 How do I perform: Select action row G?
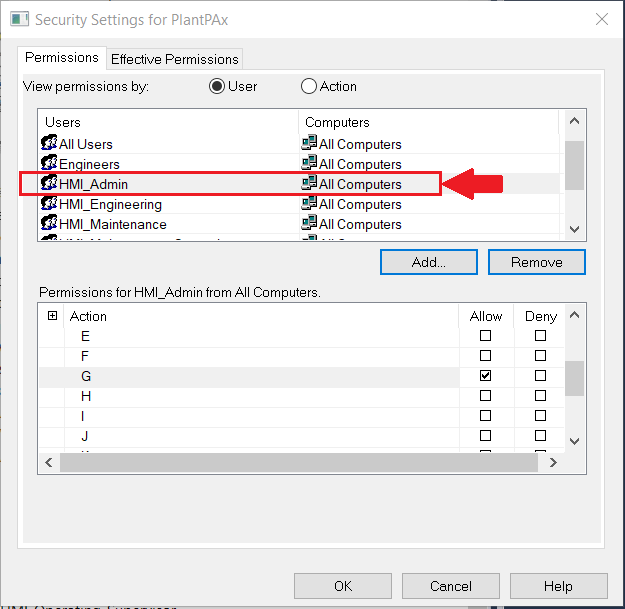[x=301, y=376]
